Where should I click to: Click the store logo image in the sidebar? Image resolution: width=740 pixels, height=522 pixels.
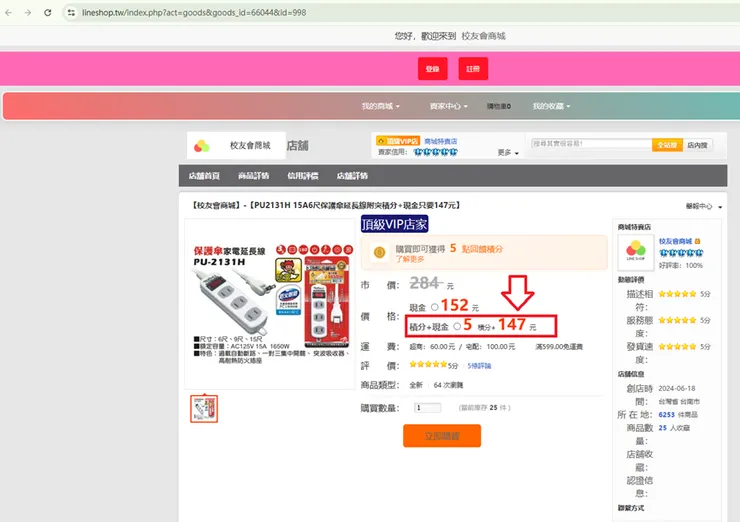pyautogui.click(x=636, y=252)
